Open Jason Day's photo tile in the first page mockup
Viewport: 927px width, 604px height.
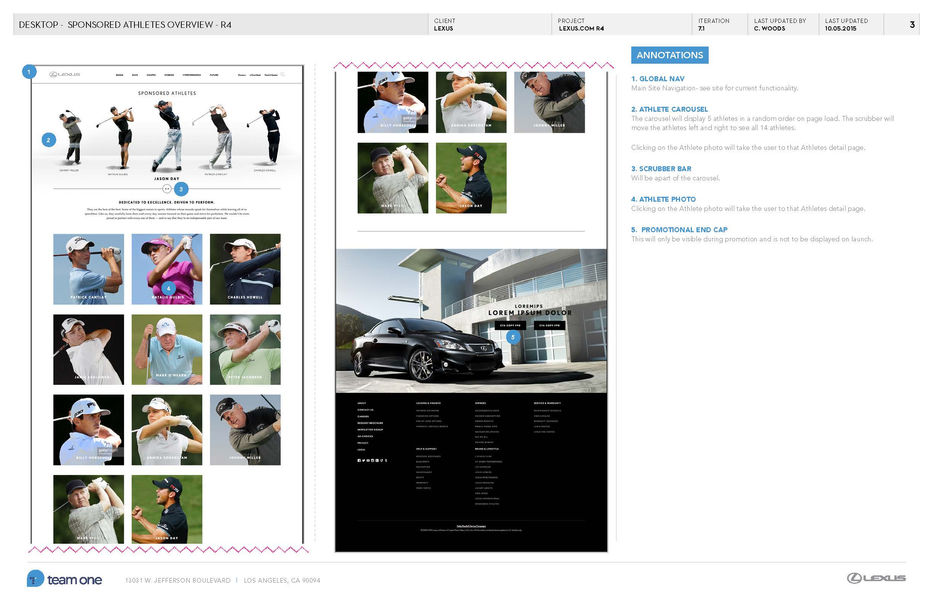167,509
